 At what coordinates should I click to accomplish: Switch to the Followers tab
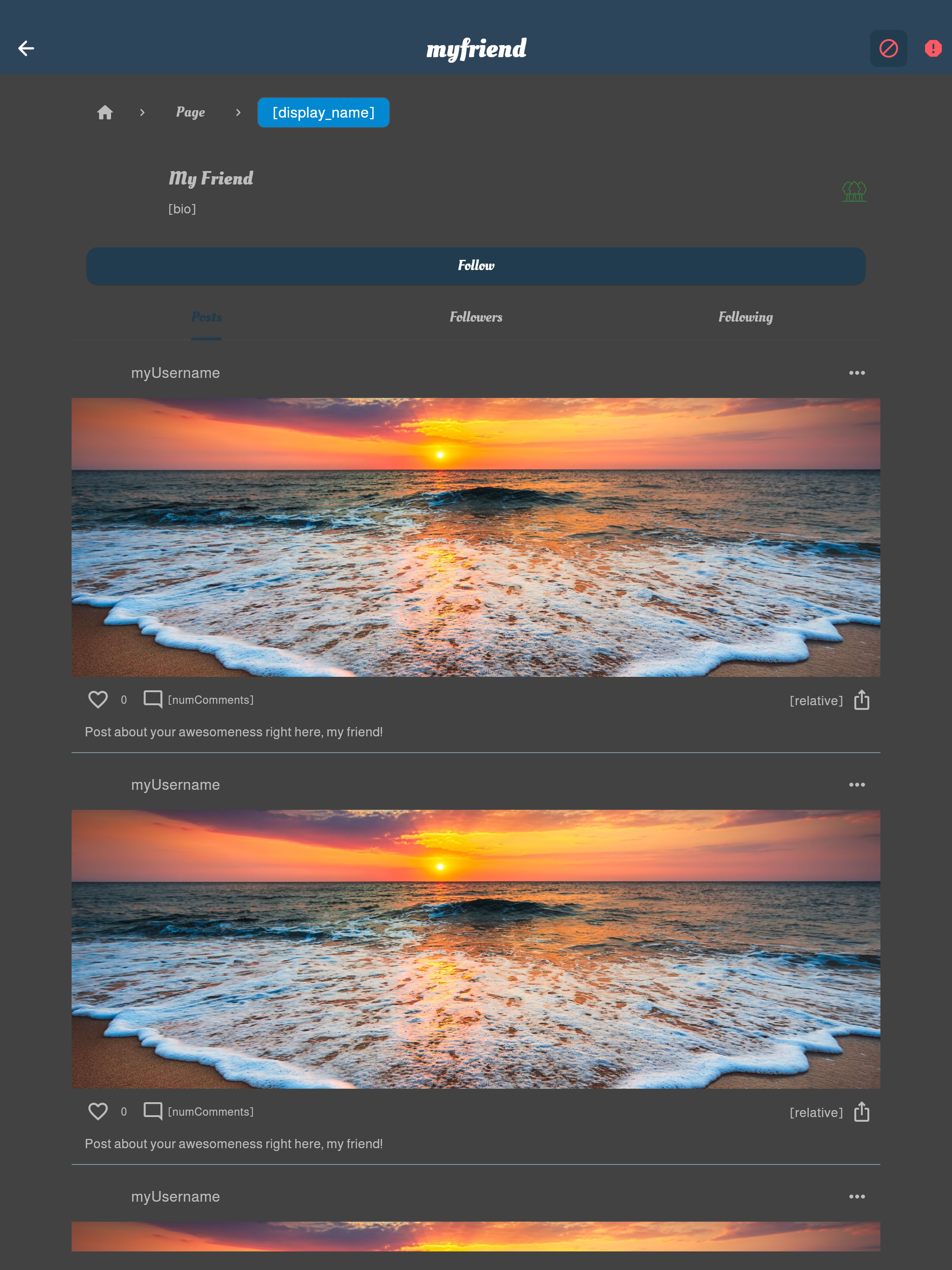coord(476,317)
